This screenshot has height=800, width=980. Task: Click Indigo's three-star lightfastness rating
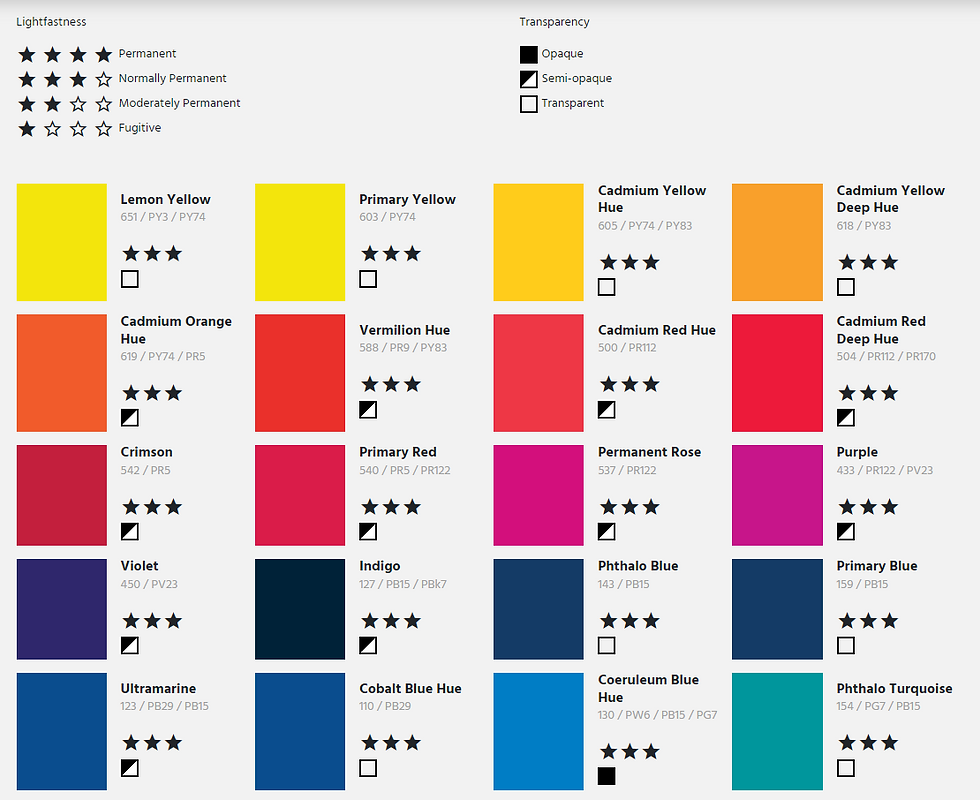(391, 621)
